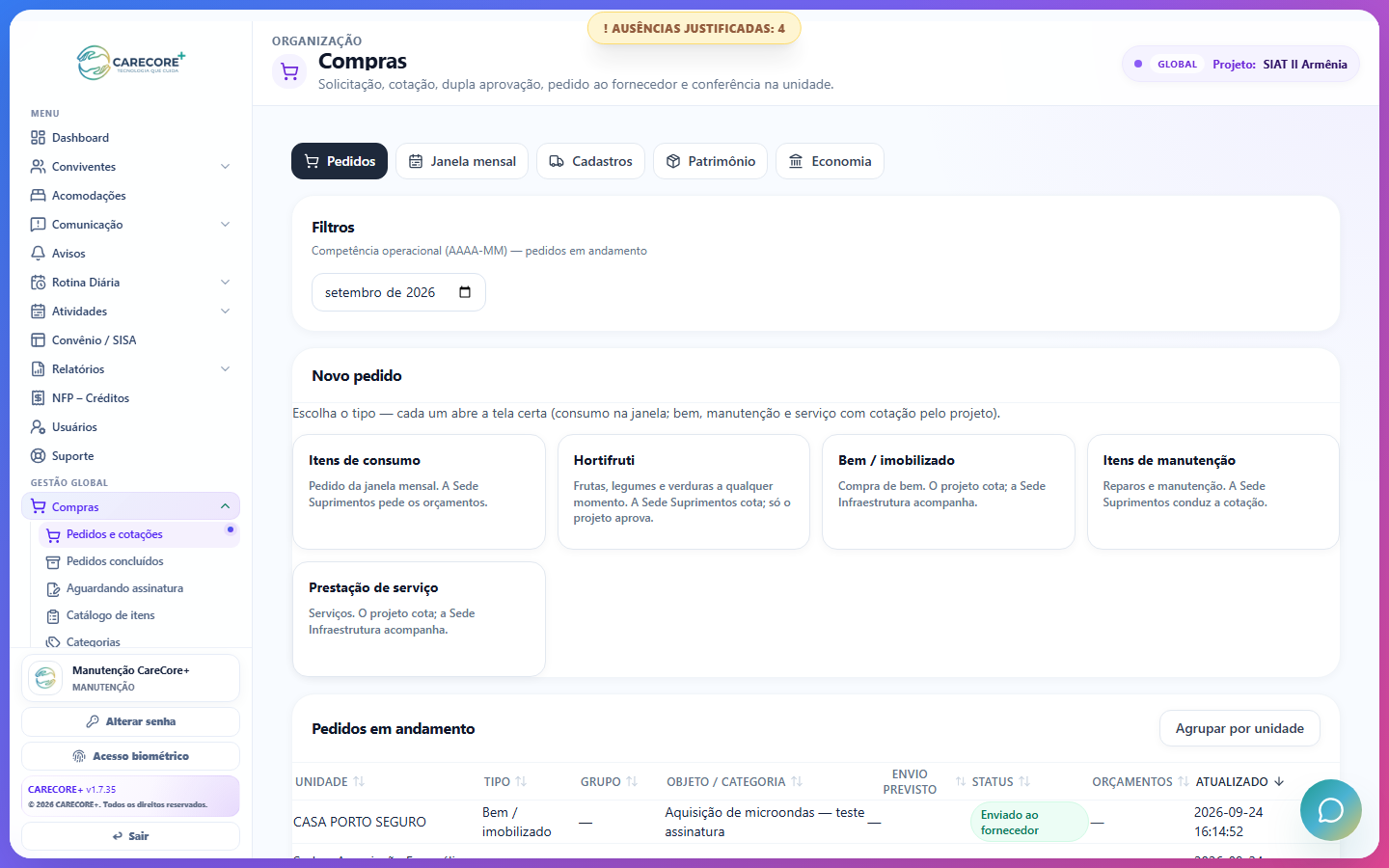This screenshot has width=1389, height=868.
Task: Select the Pedidos tab
Action: (x=340, y=161)
